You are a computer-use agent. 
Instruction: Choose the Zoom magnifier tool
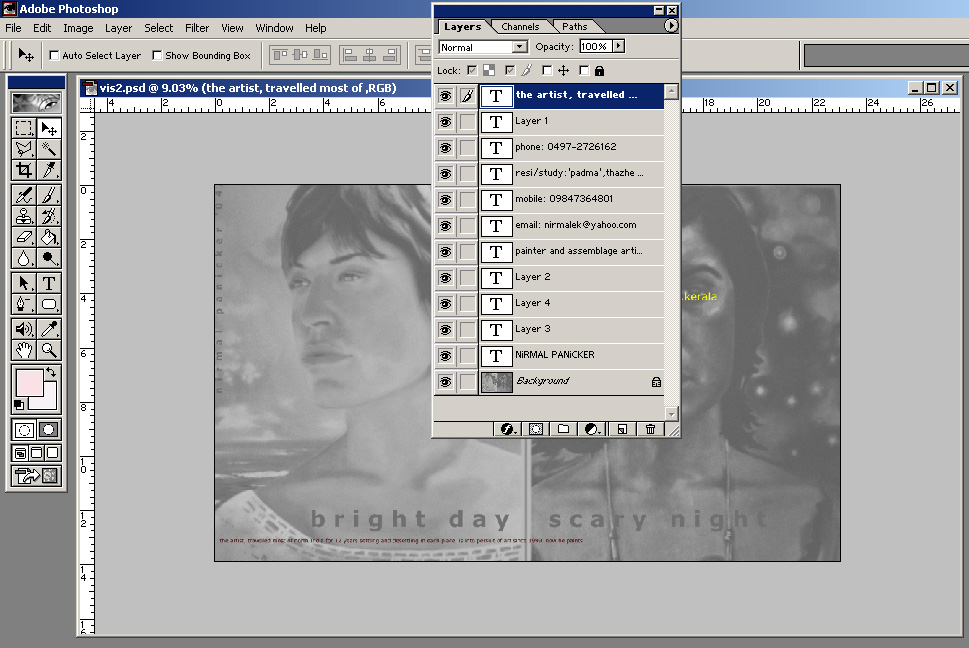49,350
